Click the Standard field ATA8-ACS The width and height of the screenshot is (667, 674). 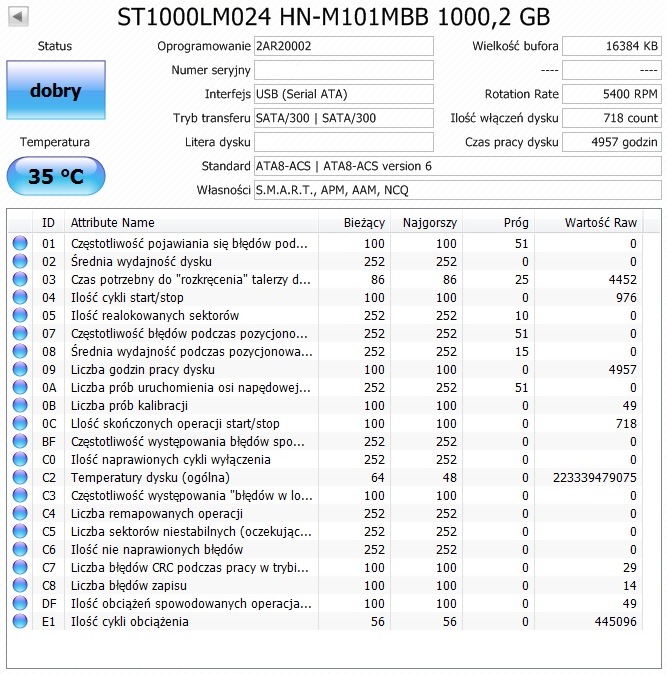point(458,166)
